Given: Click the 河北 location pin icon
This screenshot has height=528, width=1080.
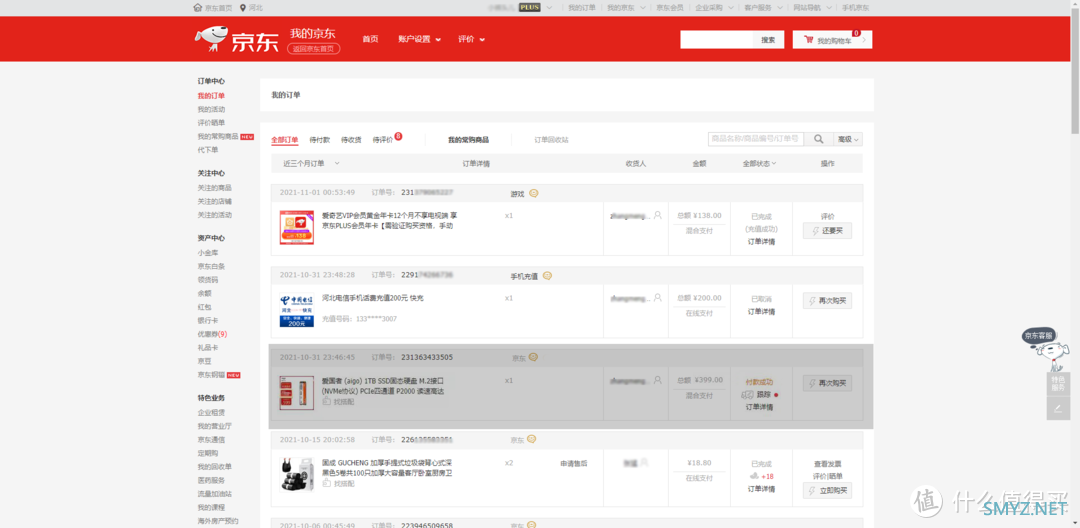Looking at the screenshot, I should (242, 8).
